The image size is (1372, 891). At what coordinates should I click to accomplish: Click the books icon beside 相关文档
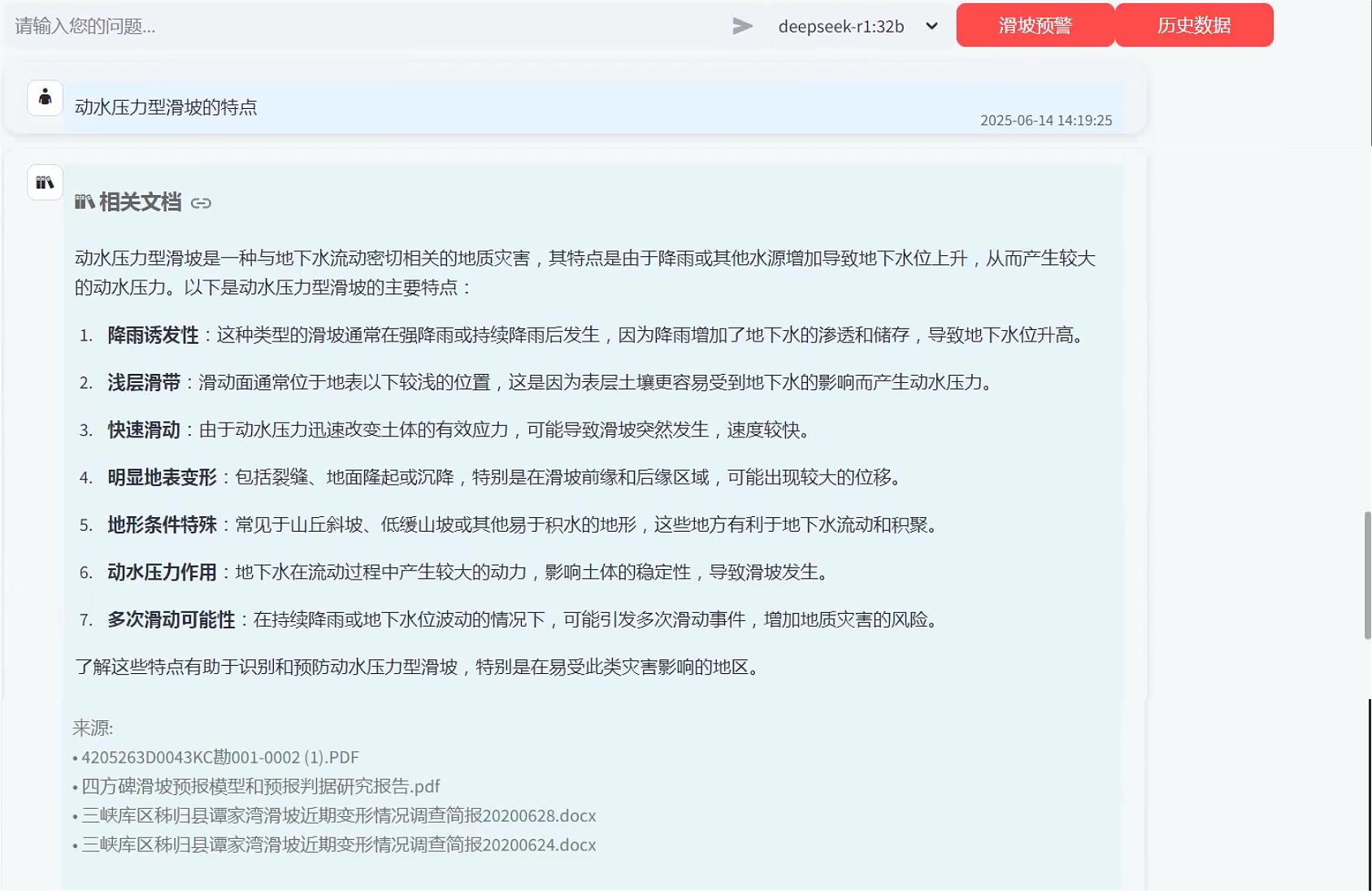pyautogui.click(x=85, y=202)
